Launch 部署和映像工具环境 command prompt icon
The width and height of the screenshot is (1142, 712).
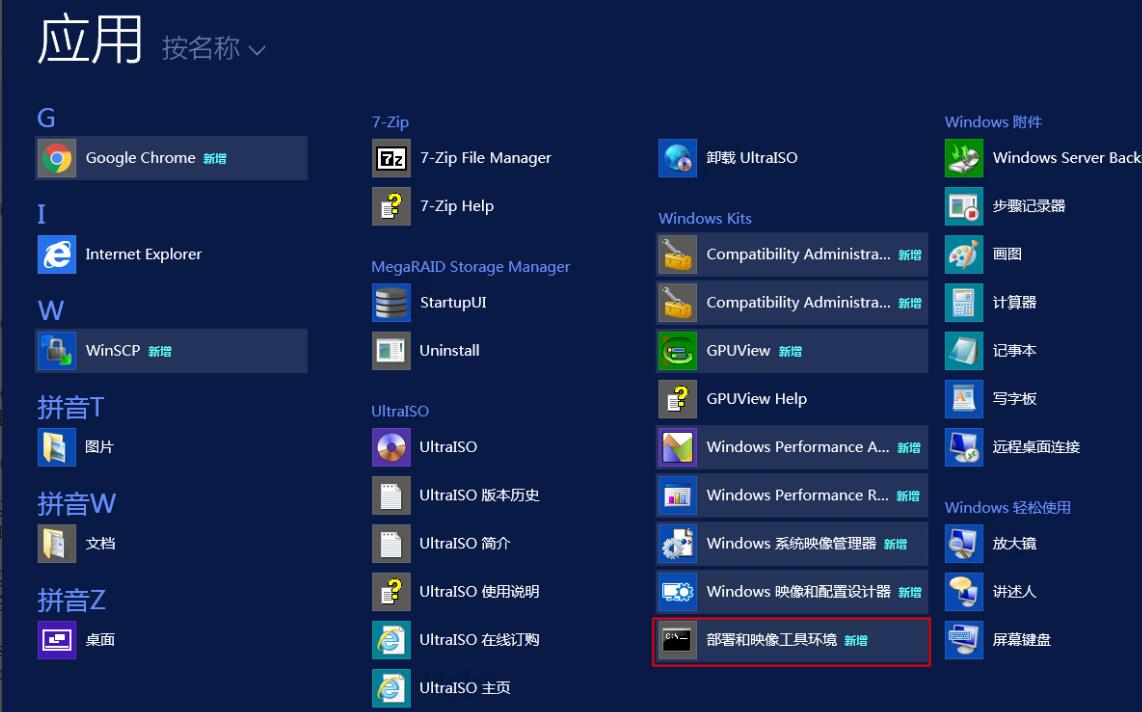(x=677, y=640)
